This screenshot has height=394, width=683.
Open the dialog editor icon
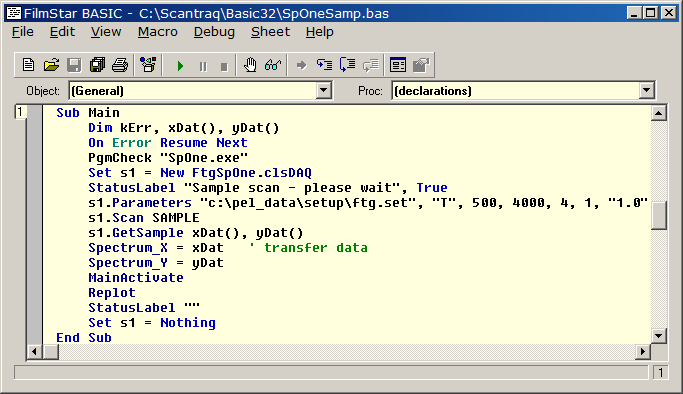[398, 65]
